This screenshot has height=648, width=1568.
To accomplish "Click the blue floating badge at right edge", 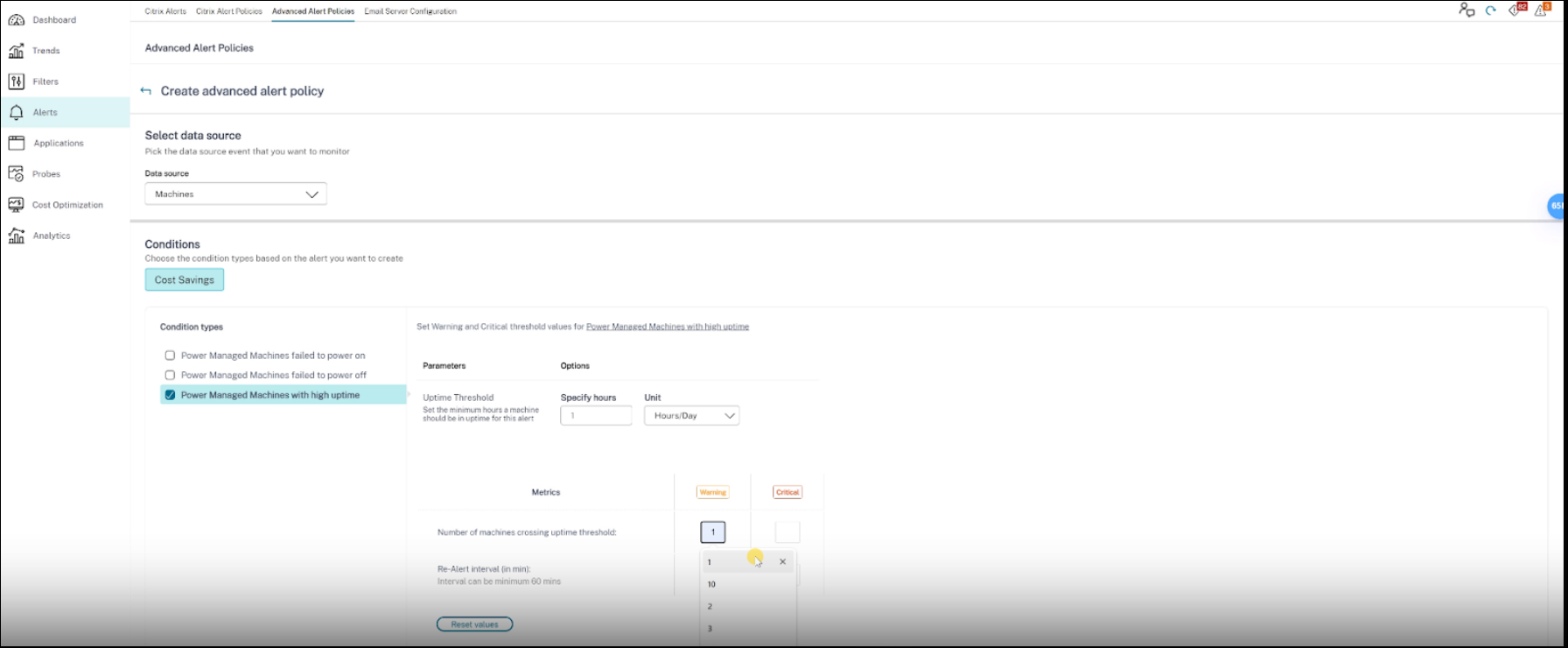I will pos(1557,206).
